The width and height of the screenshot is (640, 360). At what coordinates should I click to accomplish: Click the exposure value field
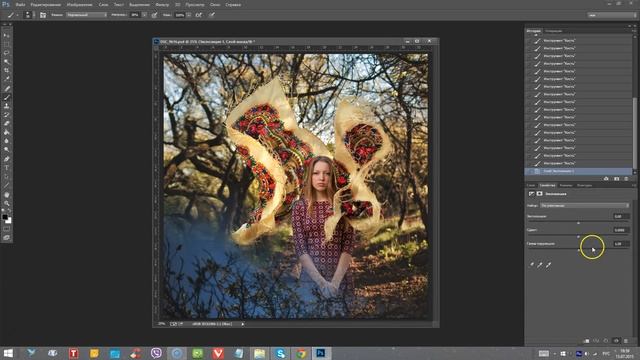point(620,216)
